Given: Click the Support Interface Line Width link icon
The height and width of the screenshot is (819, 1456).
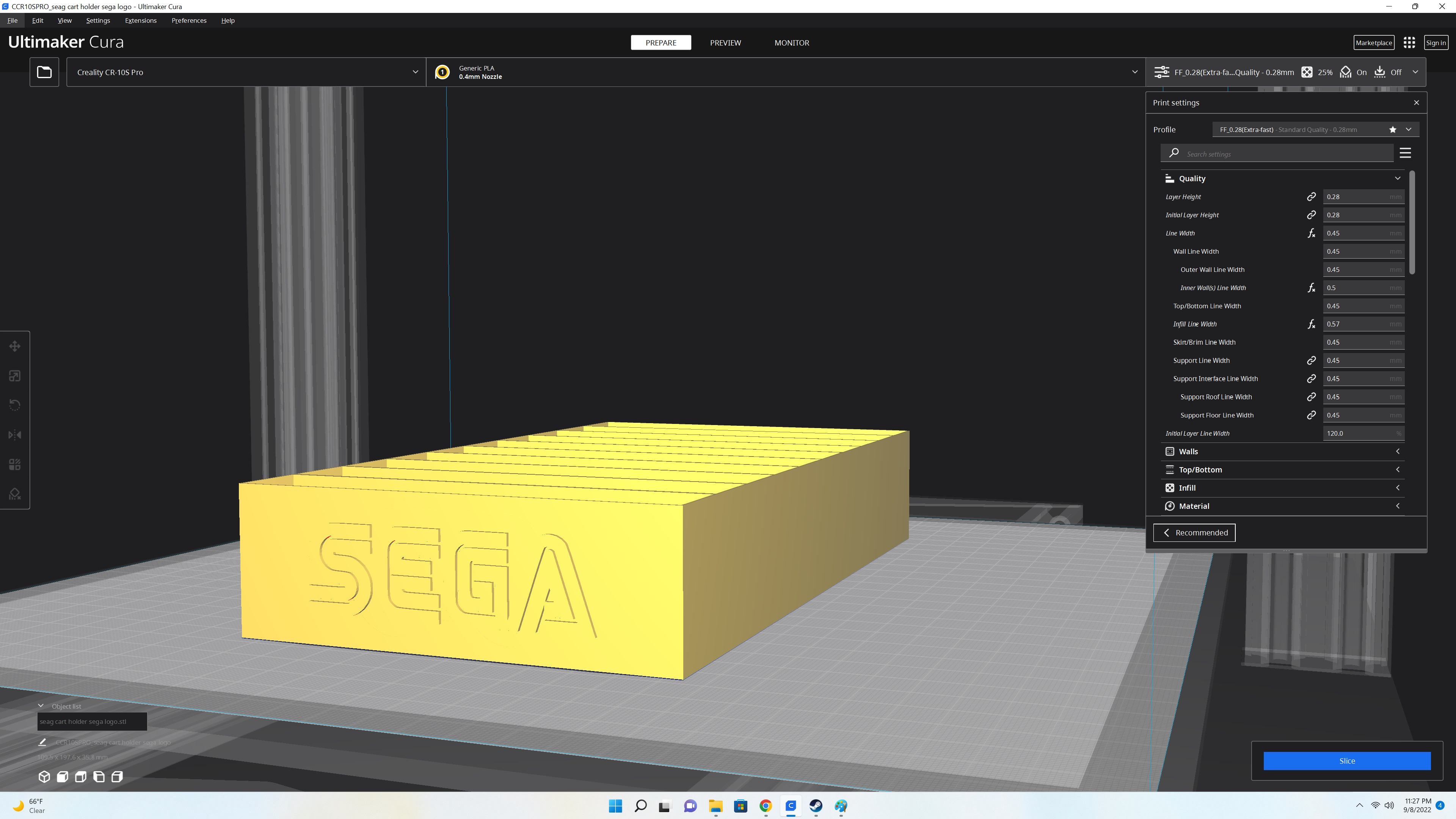Looking at the screenshot, I should [x=1311, y=379].
